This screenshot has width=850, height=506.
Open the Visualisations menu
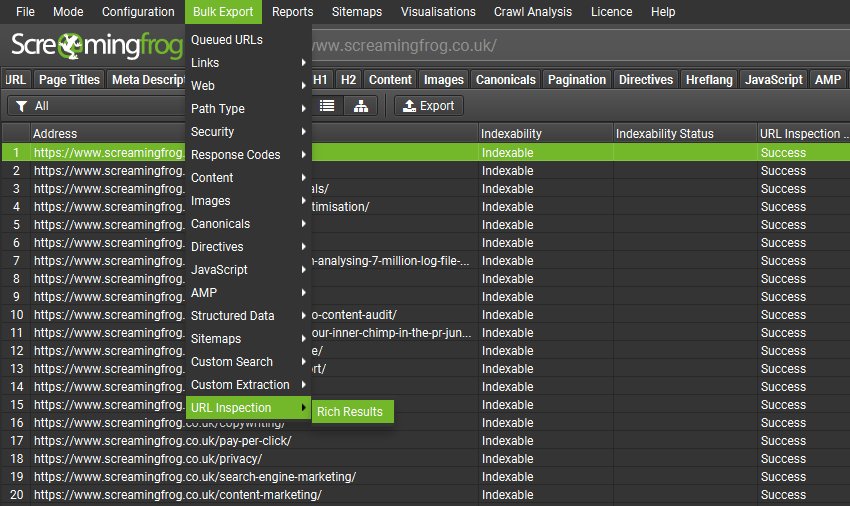438,12
